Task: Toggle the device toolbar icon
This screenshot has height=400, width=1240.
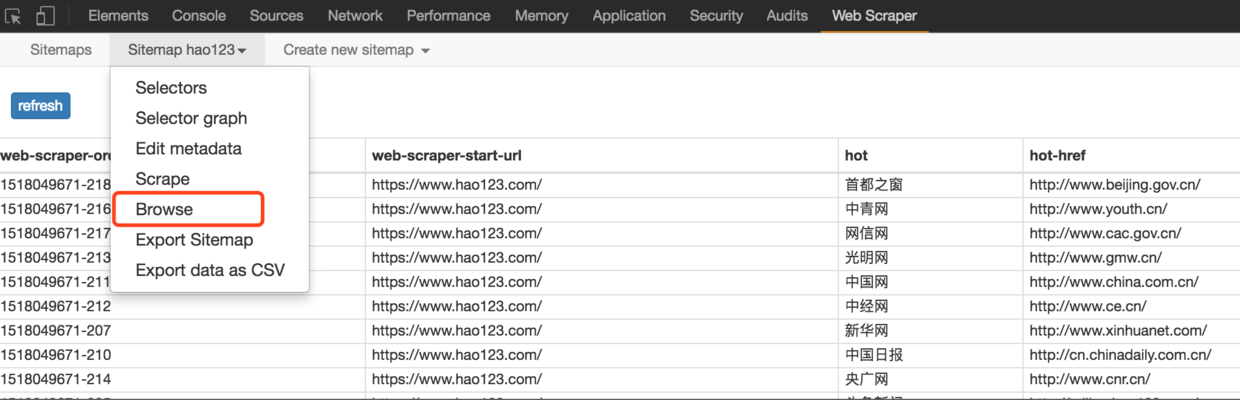Action: 45,16
